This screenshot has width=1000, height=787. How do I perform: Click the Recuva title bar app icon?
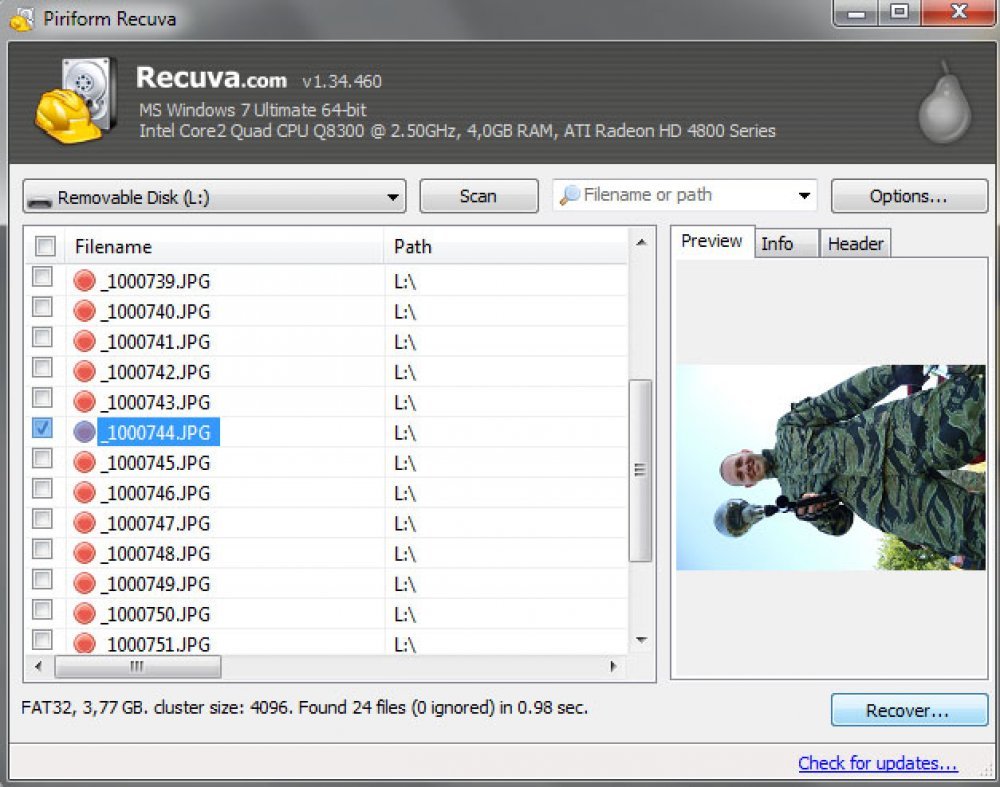coord(22,18)
